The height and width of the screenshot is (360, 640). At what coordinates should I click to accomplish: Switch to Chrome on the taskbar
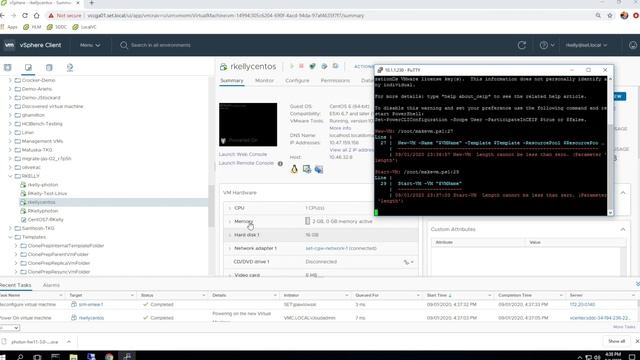click(109, 357)
